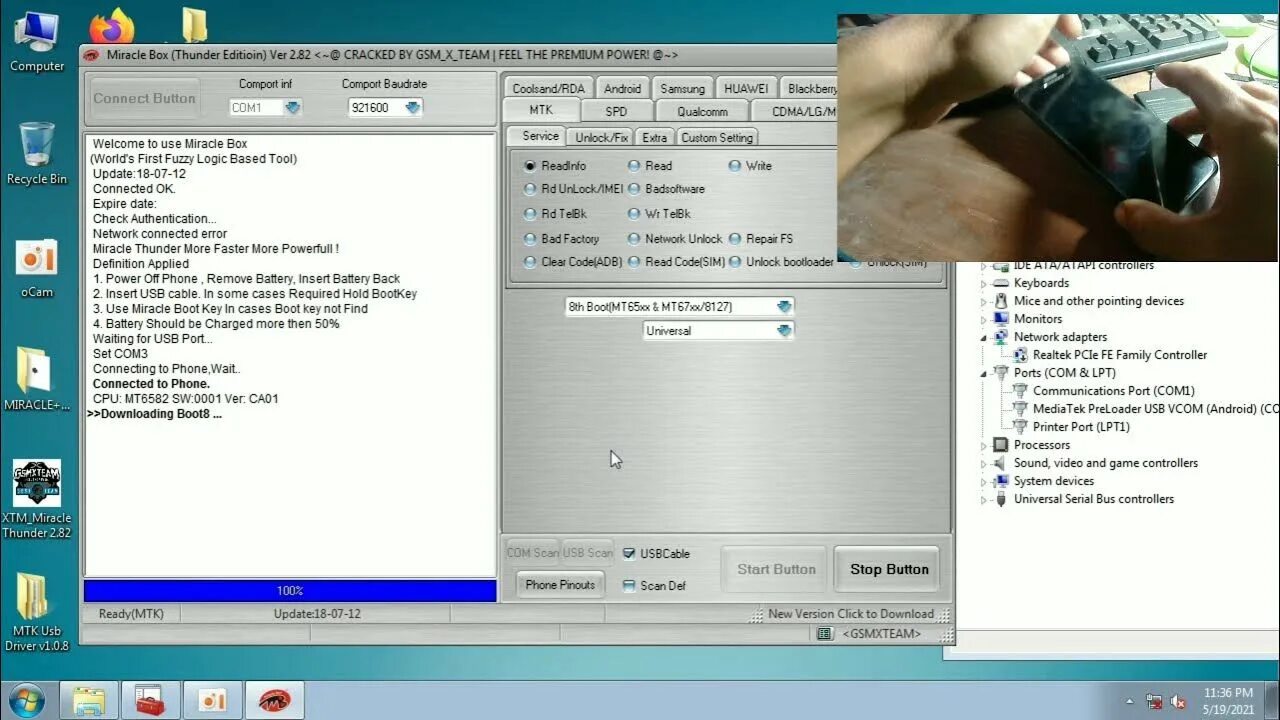Viewport: 1280px width, 720px height.
Task: Collapse Network adapters in Device Manager
Action: [984, 337]
